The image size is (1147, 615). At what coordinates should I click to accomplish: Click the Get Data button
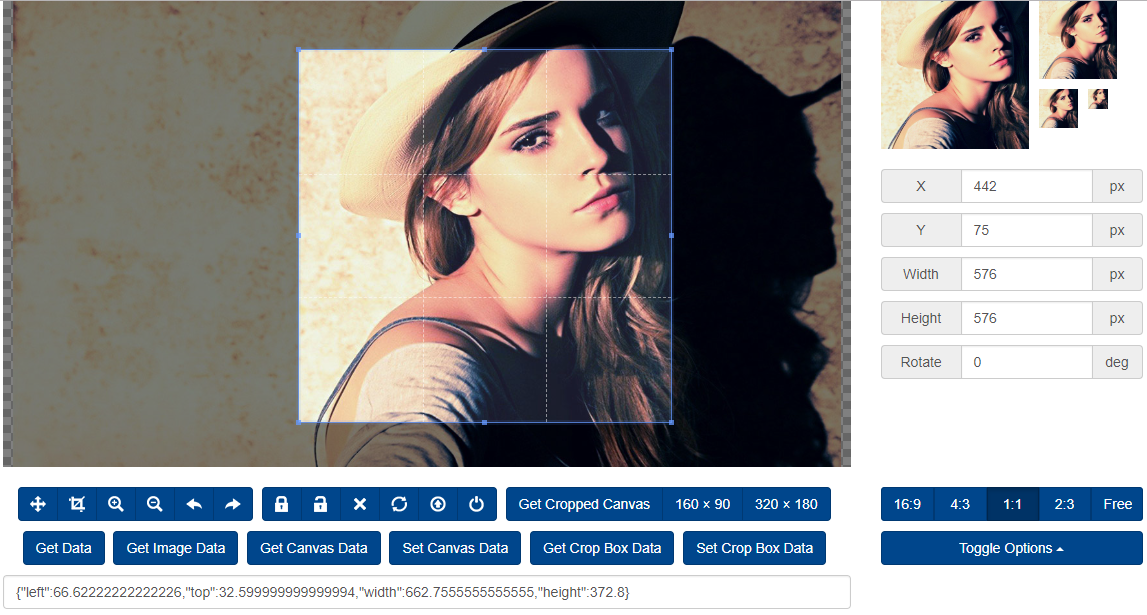[x=64, y=548]
